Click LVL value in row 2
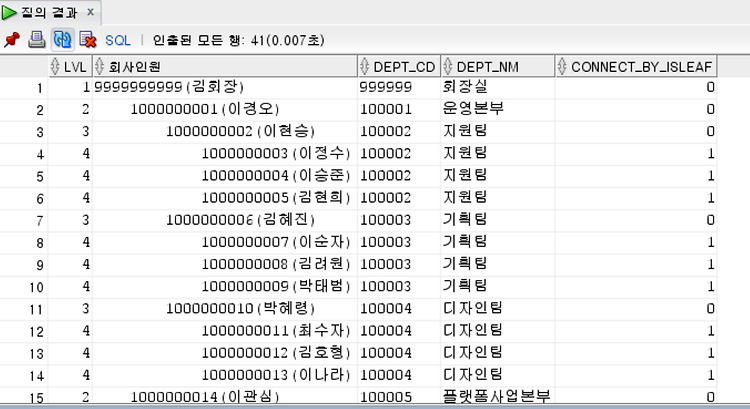The image size is (750, 409). pos(70,109)
